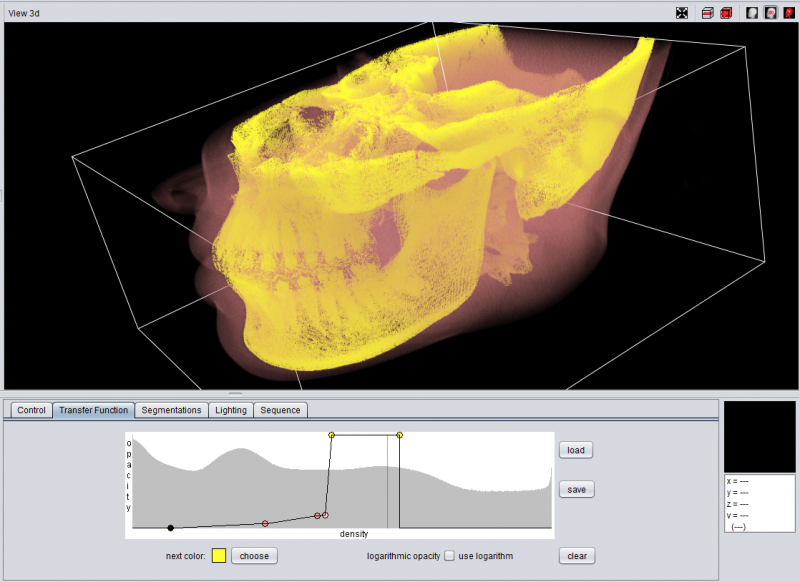800x582 pixels.
Task: Select the black control point on curve
Action: 171,527
